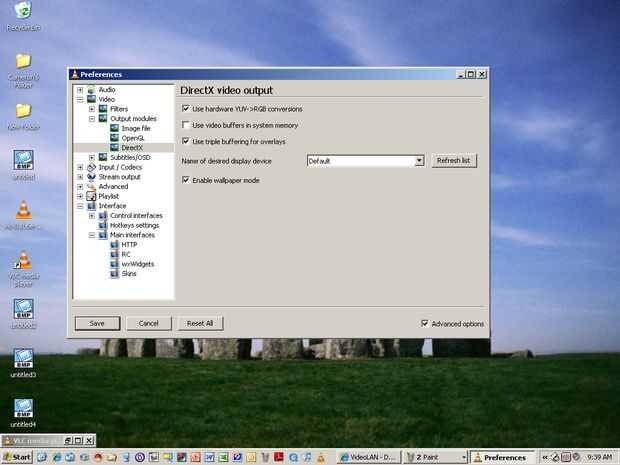
Task: Select the untitled2 BMP desktop icon
Action: coord(23,309)
